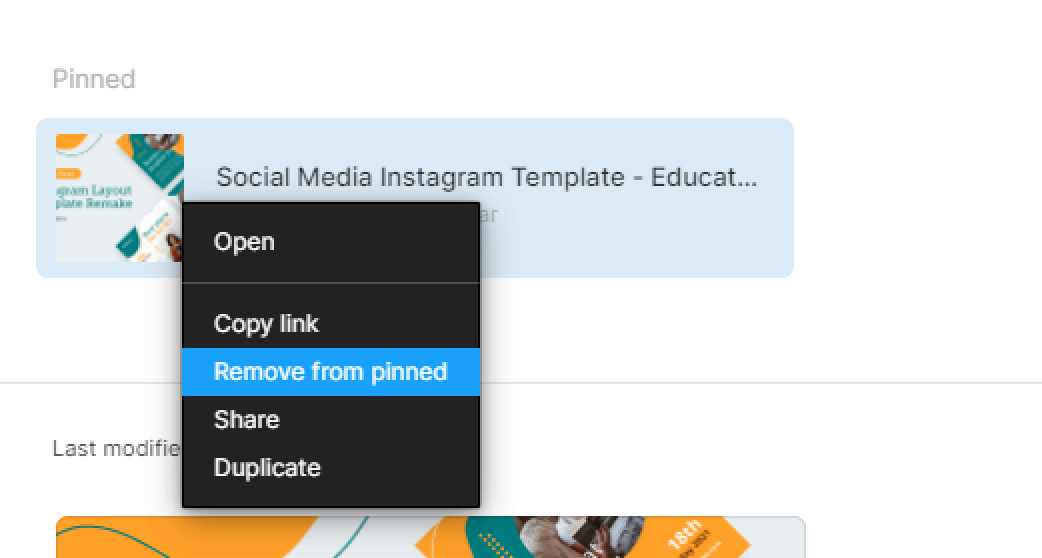Image resolution: width=1042 pixels, height=558 pixels.
Task: Click the horizontal divider below pinned section
Action: 760,383
